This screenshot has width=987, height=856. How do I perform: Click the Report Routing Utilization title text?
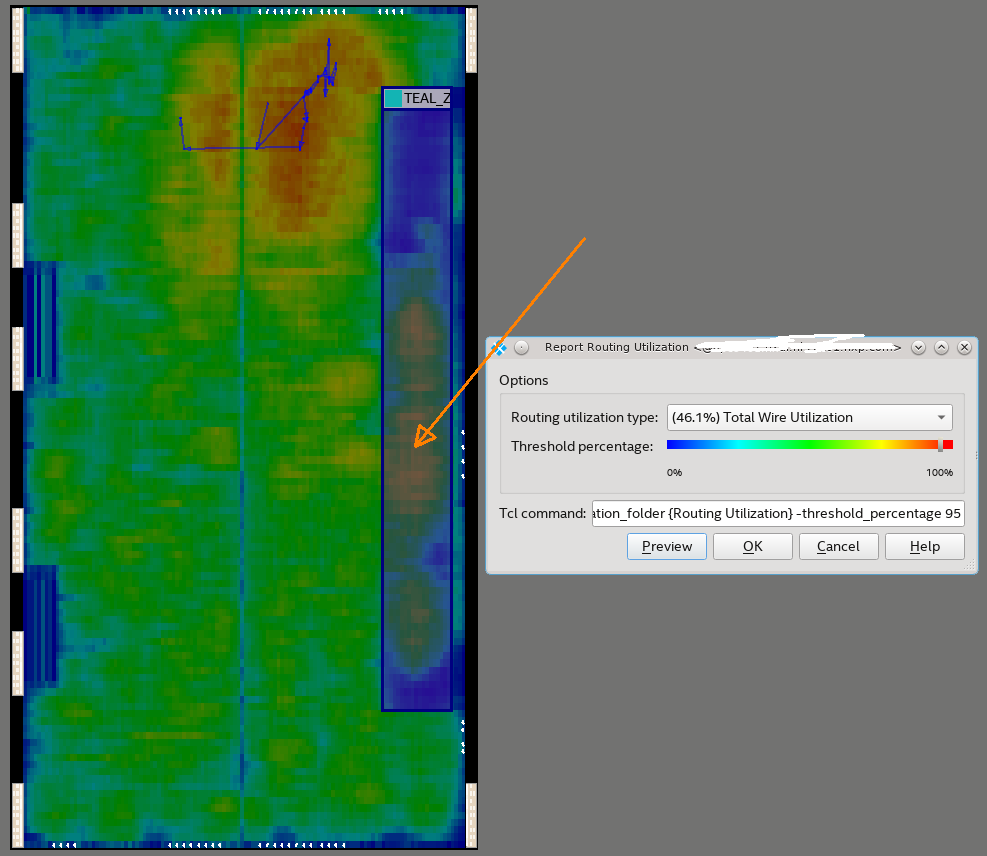[616, 347]
